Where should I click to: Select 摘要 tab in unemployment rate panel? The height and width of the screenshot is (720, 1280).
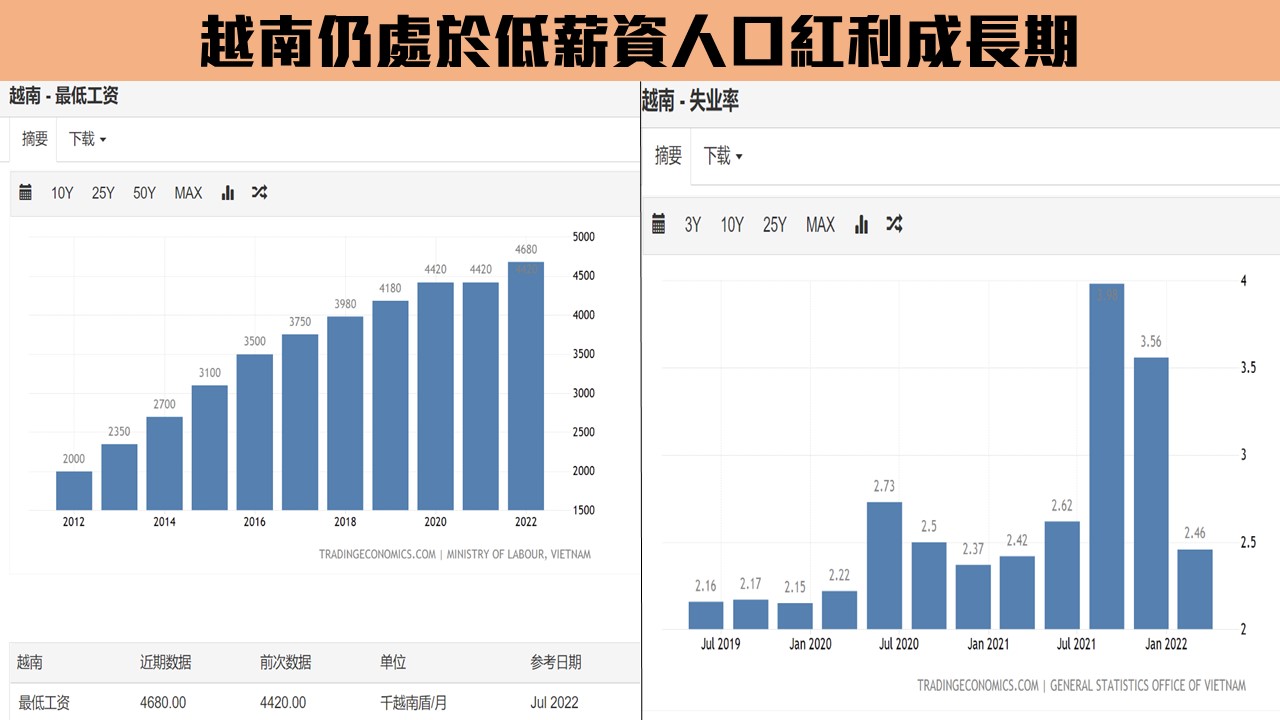click(668, 156)
